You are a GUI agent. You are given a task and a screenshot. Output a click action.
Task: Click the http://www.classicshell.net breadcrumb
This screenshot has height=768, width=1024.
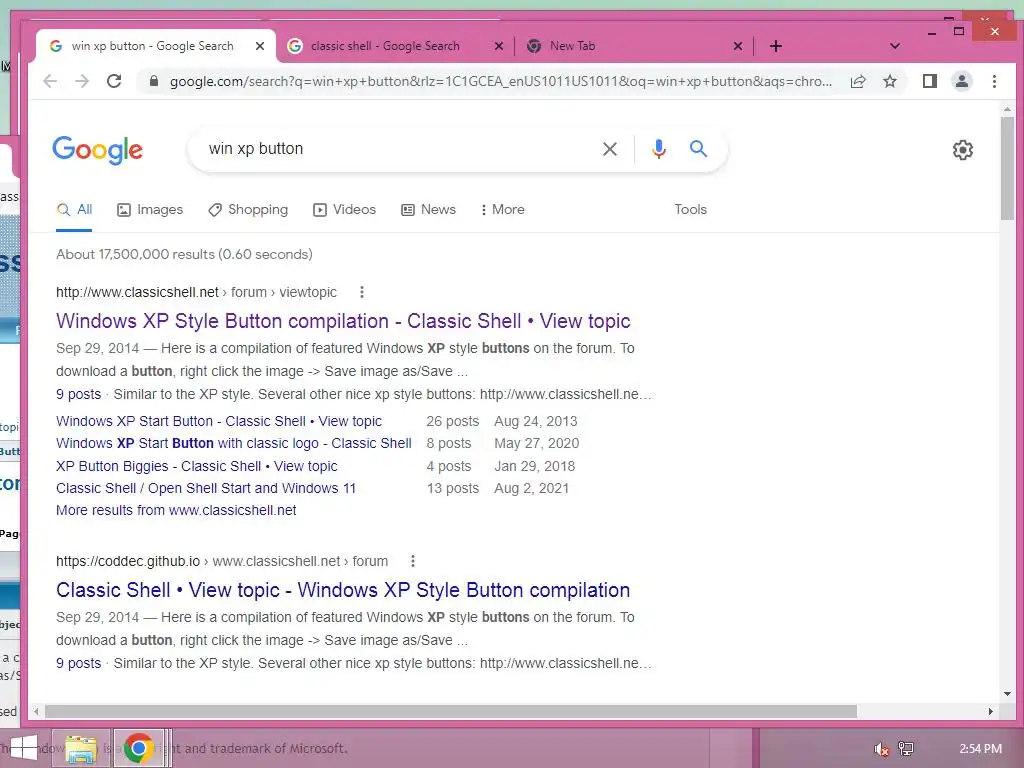tap(137, 293)
